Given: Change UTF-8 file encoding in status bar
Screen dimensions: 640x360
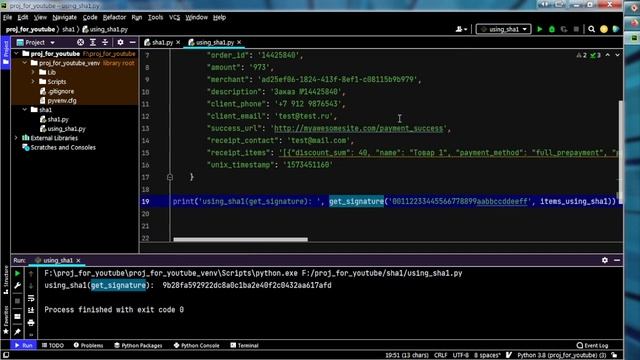Looking at the screenshot, I should (460, 355).
